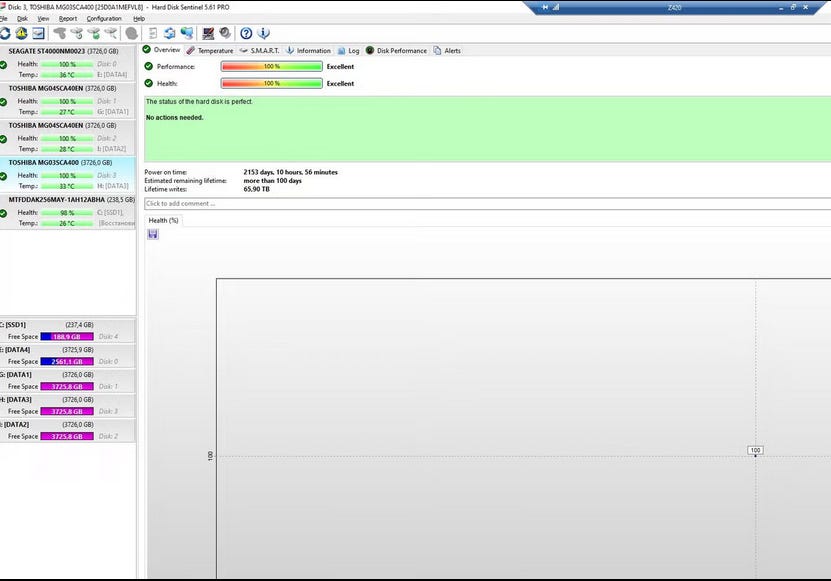Viewport: 831px width, 581px height.
Task: Open help via question mark icon
Action: point(246,33)
